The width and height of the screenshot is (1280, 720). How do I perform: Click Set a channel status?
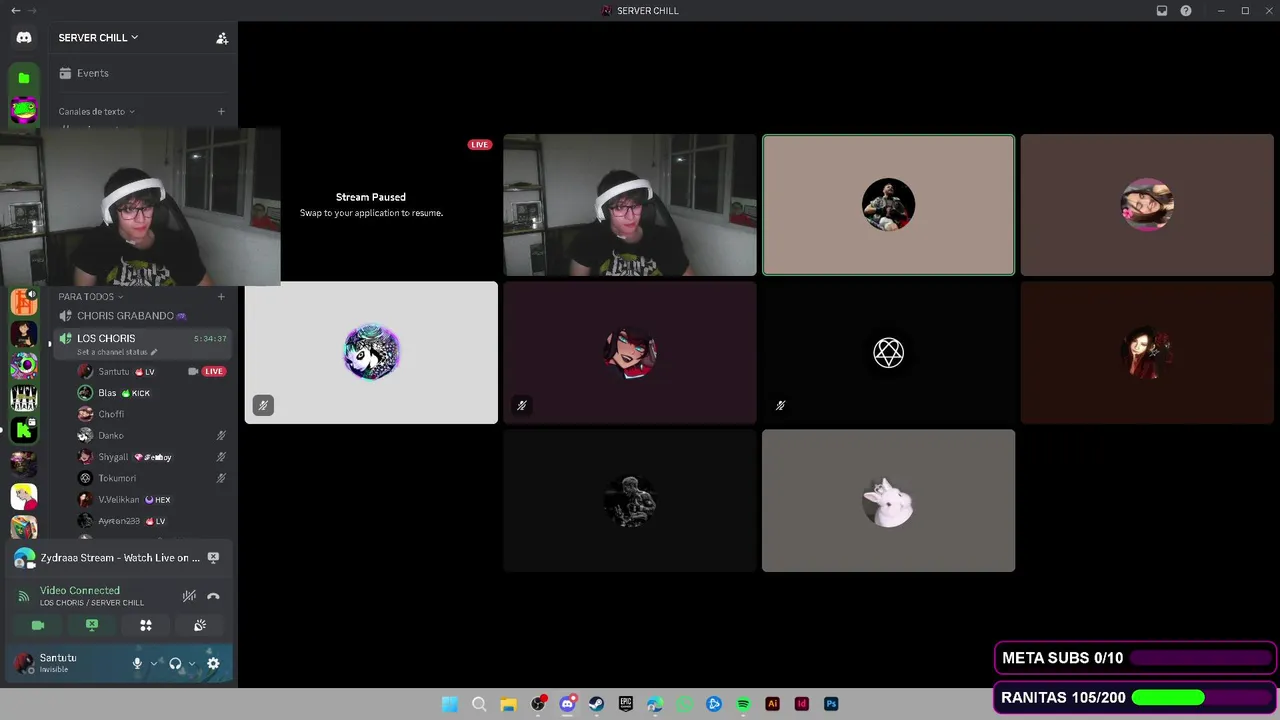coord(117,352)
